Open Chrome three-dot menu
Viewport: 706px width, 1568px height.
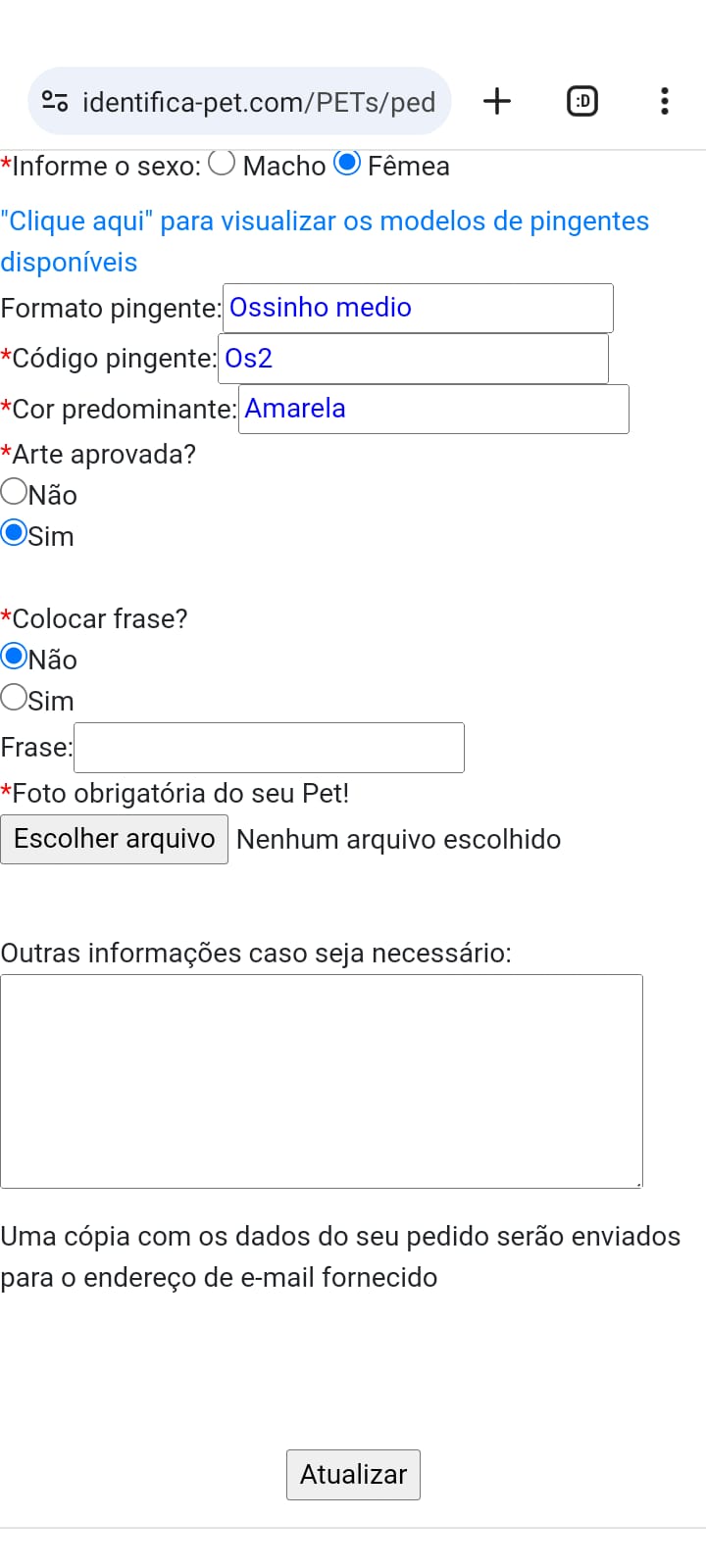(665, 101)
